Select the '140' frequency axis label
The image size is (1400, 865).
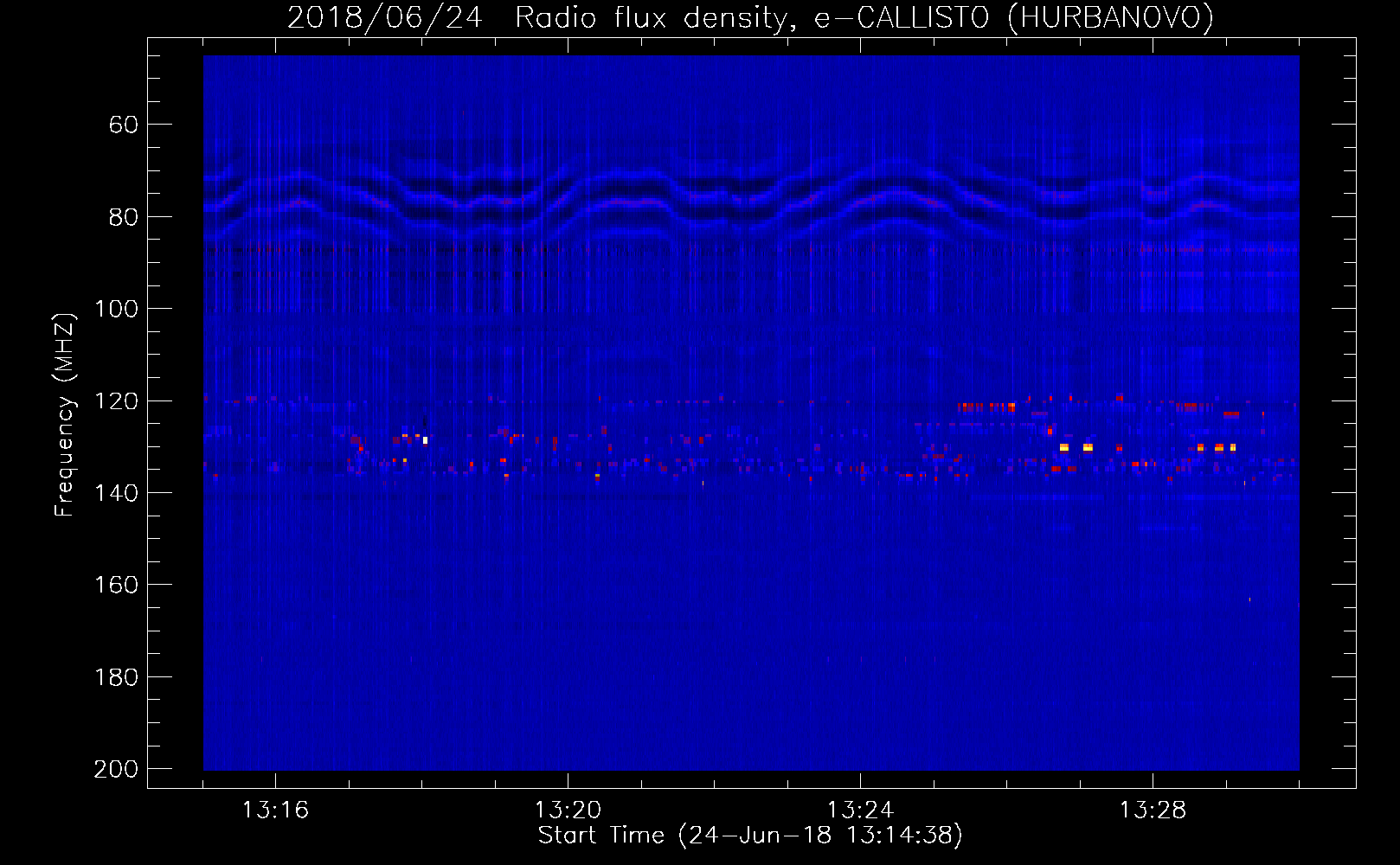116,493
